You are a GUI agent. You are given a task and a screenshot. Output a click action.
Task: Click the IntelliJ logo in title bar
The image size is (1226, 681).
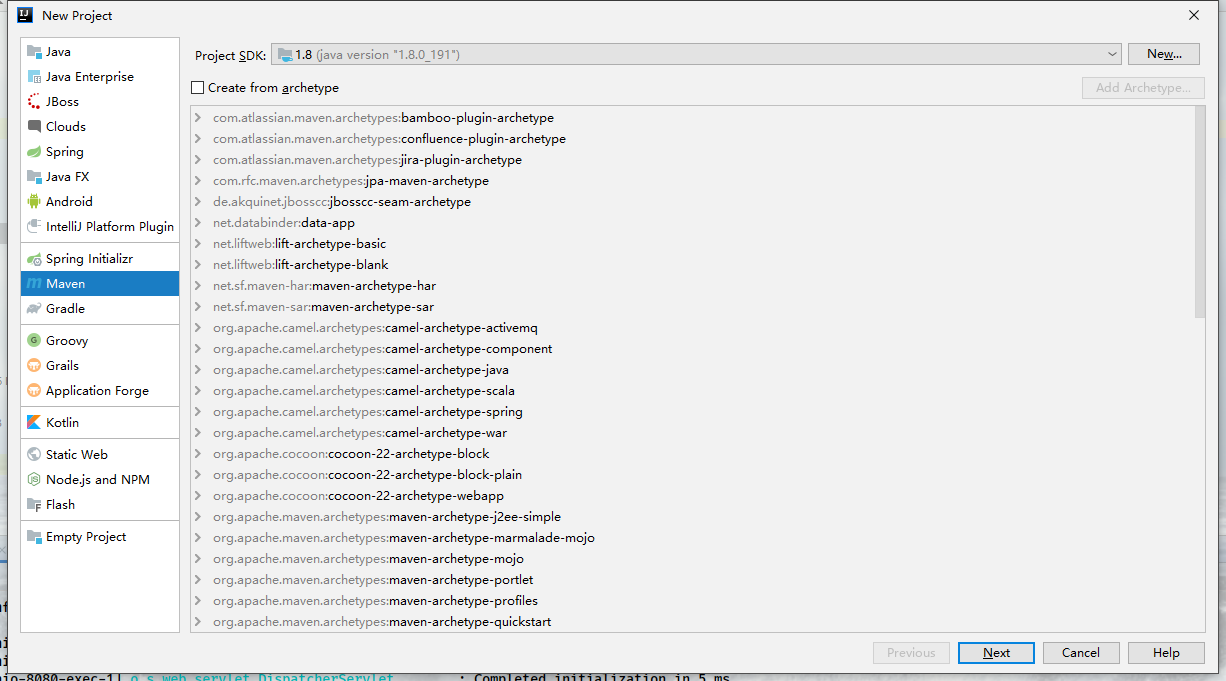pyautogui.click(x=25, y=15)
